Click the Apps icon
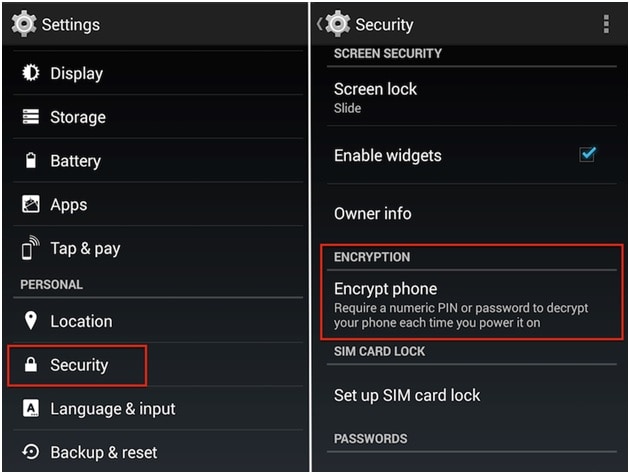 click(31, 205)
